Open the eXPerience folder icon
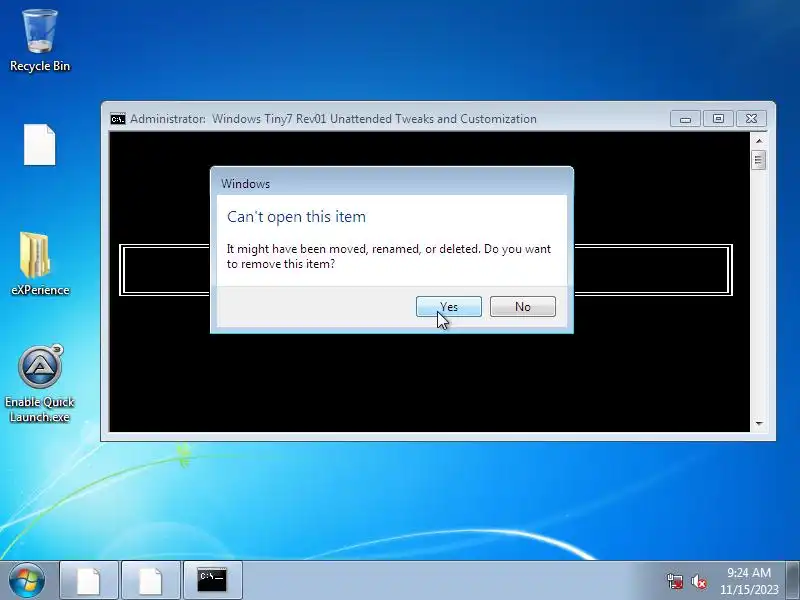The height and width of the screenshot is (600, 800). tap(40, 264)
